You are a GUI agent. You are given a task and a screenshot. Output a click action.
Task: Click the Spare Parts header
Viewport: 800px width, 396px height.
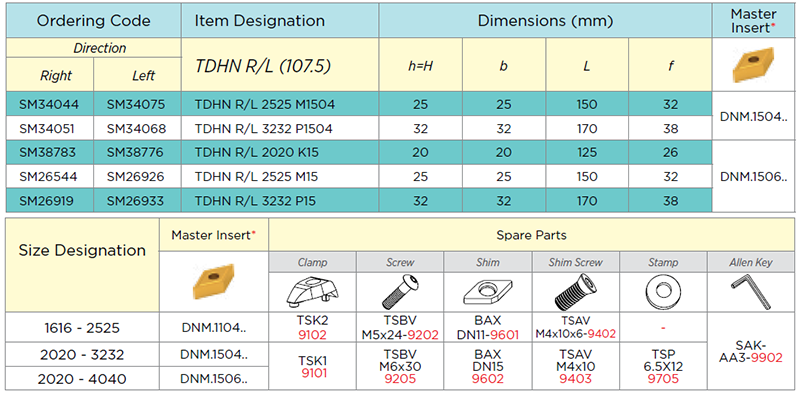(531, 235)
